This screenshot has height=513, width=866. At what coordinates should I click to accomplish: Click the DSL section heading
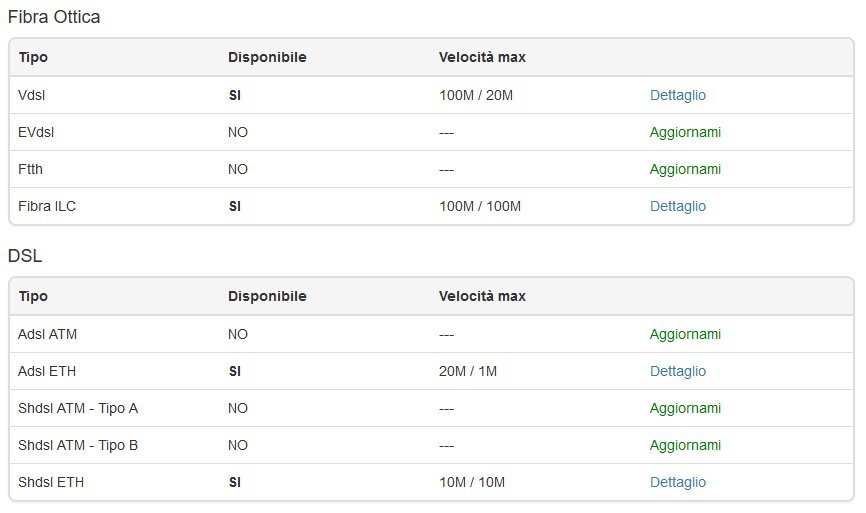[25, 256]
